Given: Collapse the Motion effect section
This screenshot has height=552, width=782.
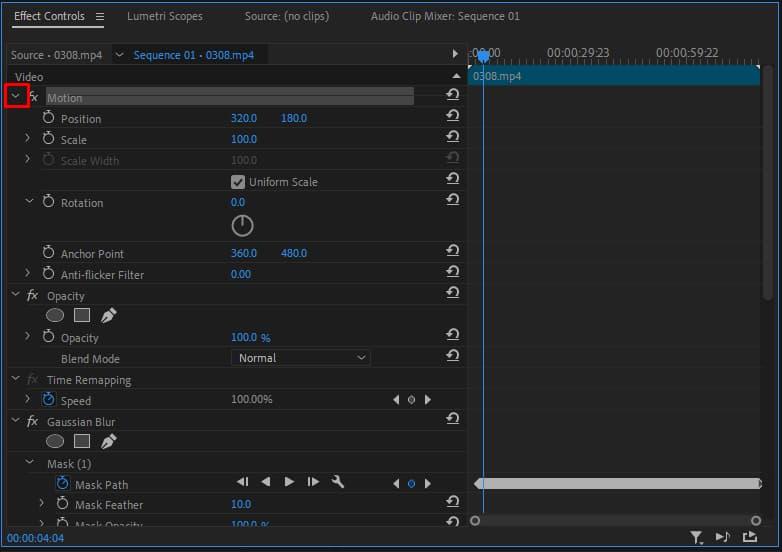Looking at the screenshot, I should [15, 97].
